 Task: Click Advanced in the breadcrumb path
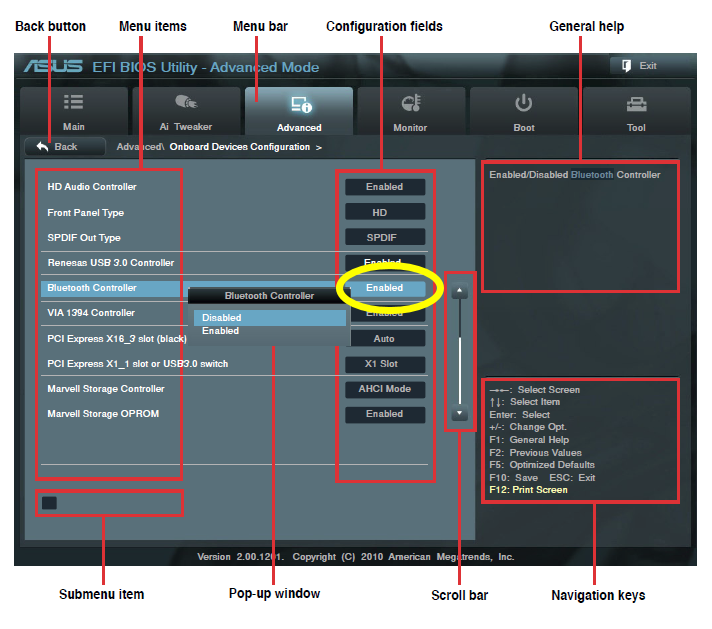coord(138,147)
